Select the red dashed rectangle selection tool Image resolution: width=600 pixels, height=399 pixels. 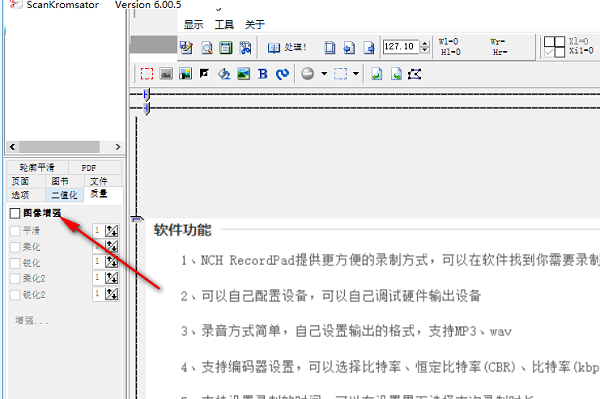pos(147,73)
